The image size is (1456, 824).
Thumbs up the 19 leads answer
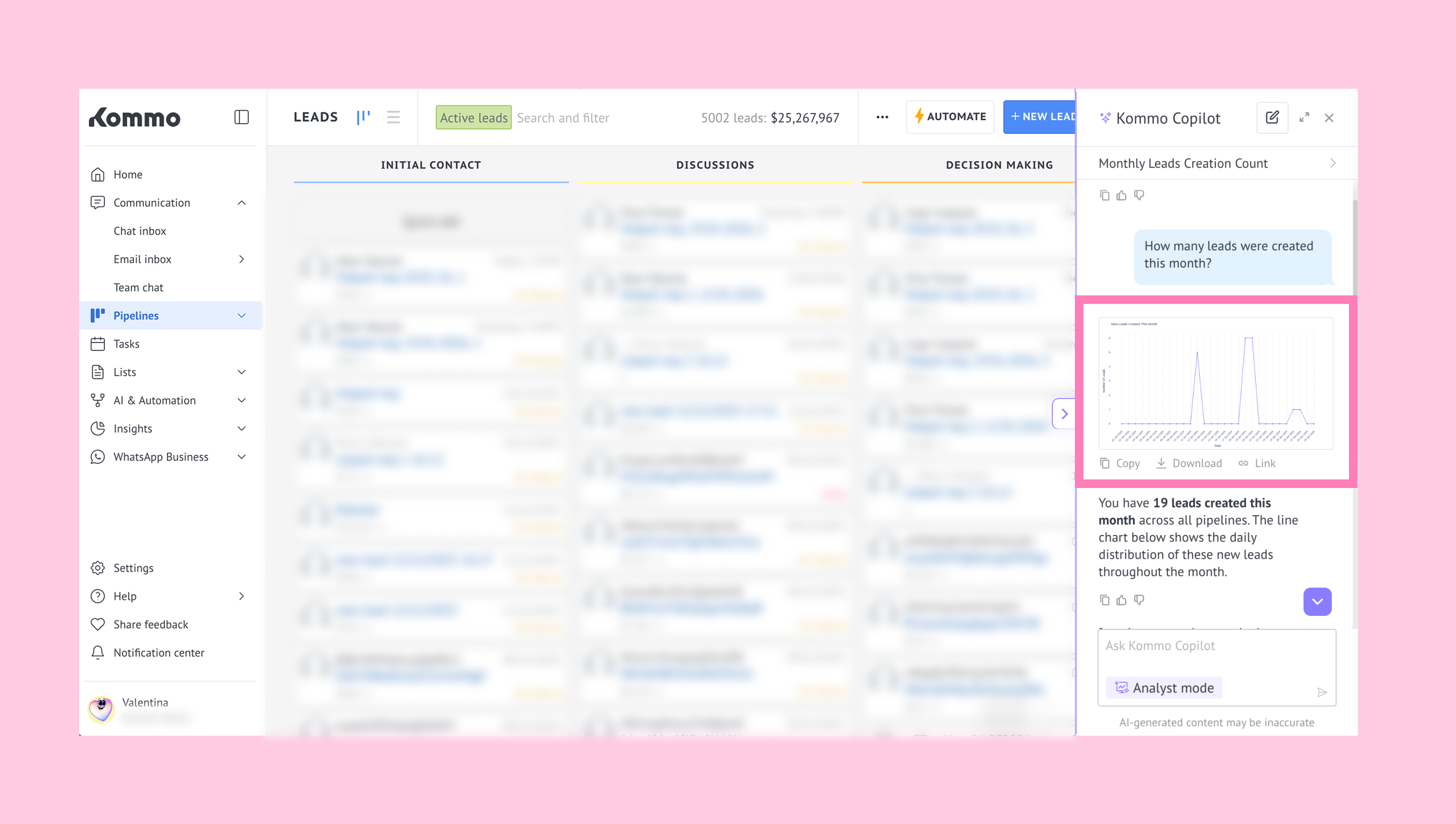coord(1121,600)
